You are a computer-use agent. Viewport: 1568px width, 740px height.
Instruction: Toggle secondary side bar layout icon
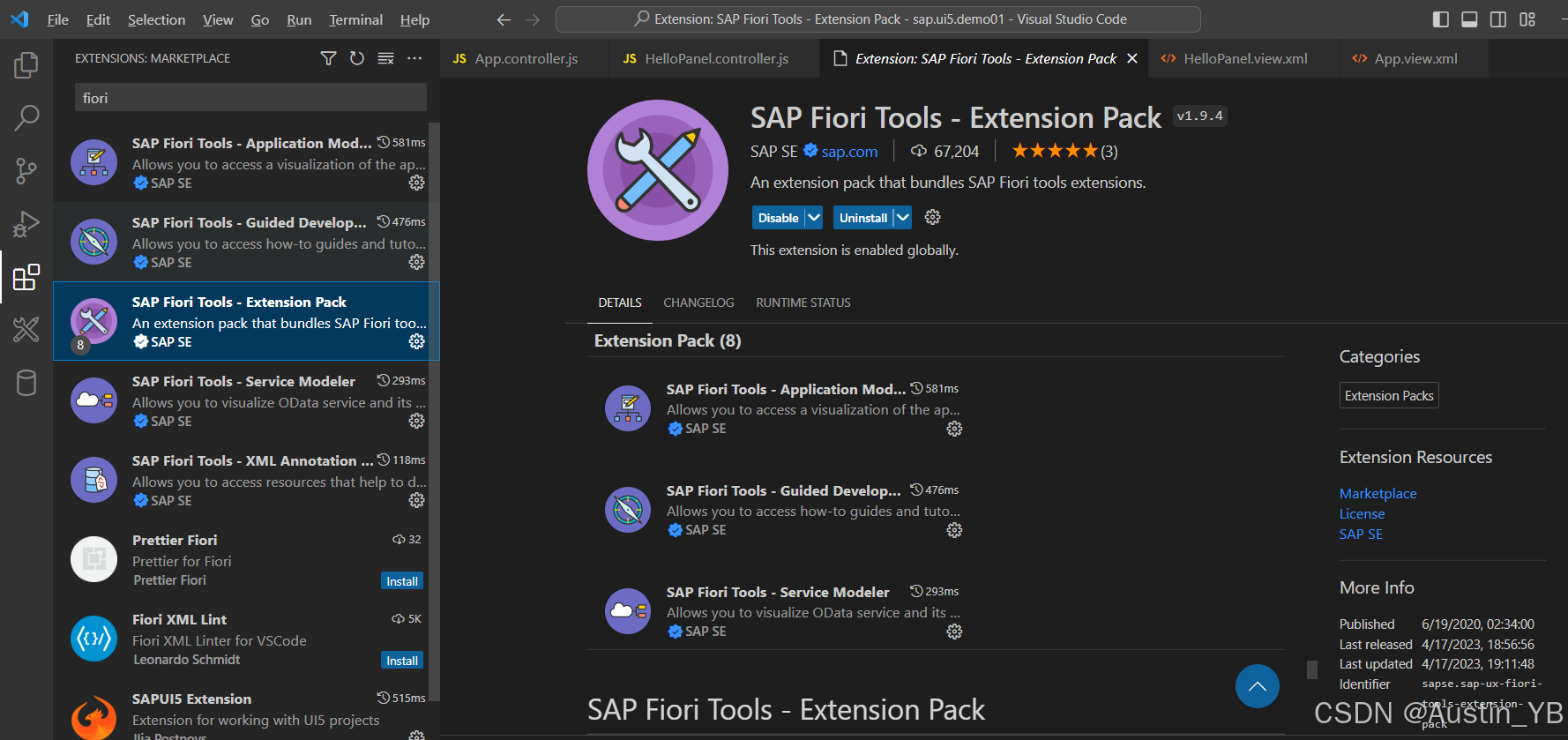[1498, 19]
